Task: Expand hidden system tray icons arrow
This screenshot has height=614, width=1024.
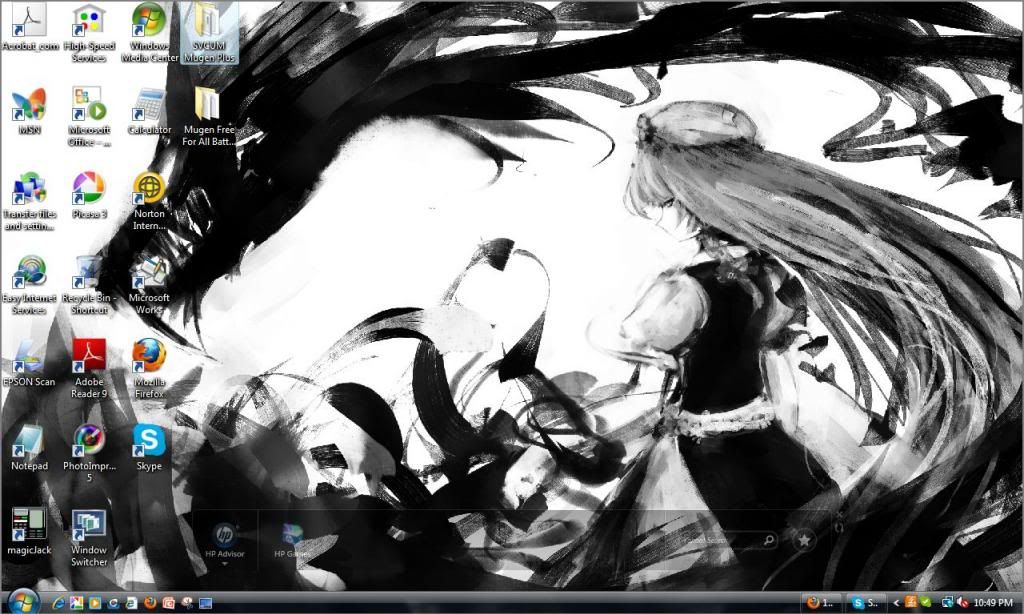Action: (x=897, y=603)
